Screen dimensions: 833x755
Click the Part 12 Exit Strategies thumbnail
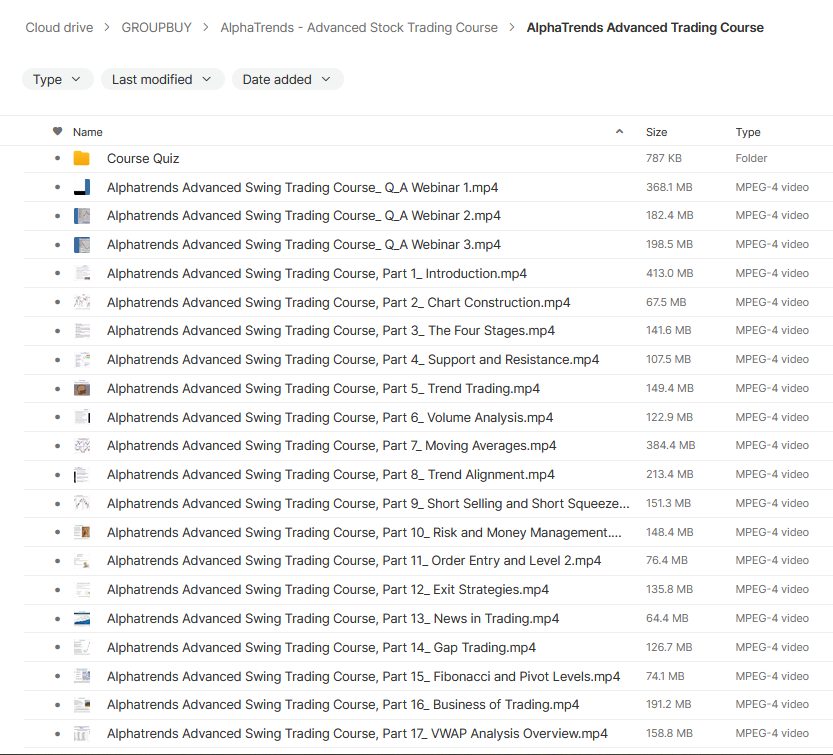tap(81, 590)
